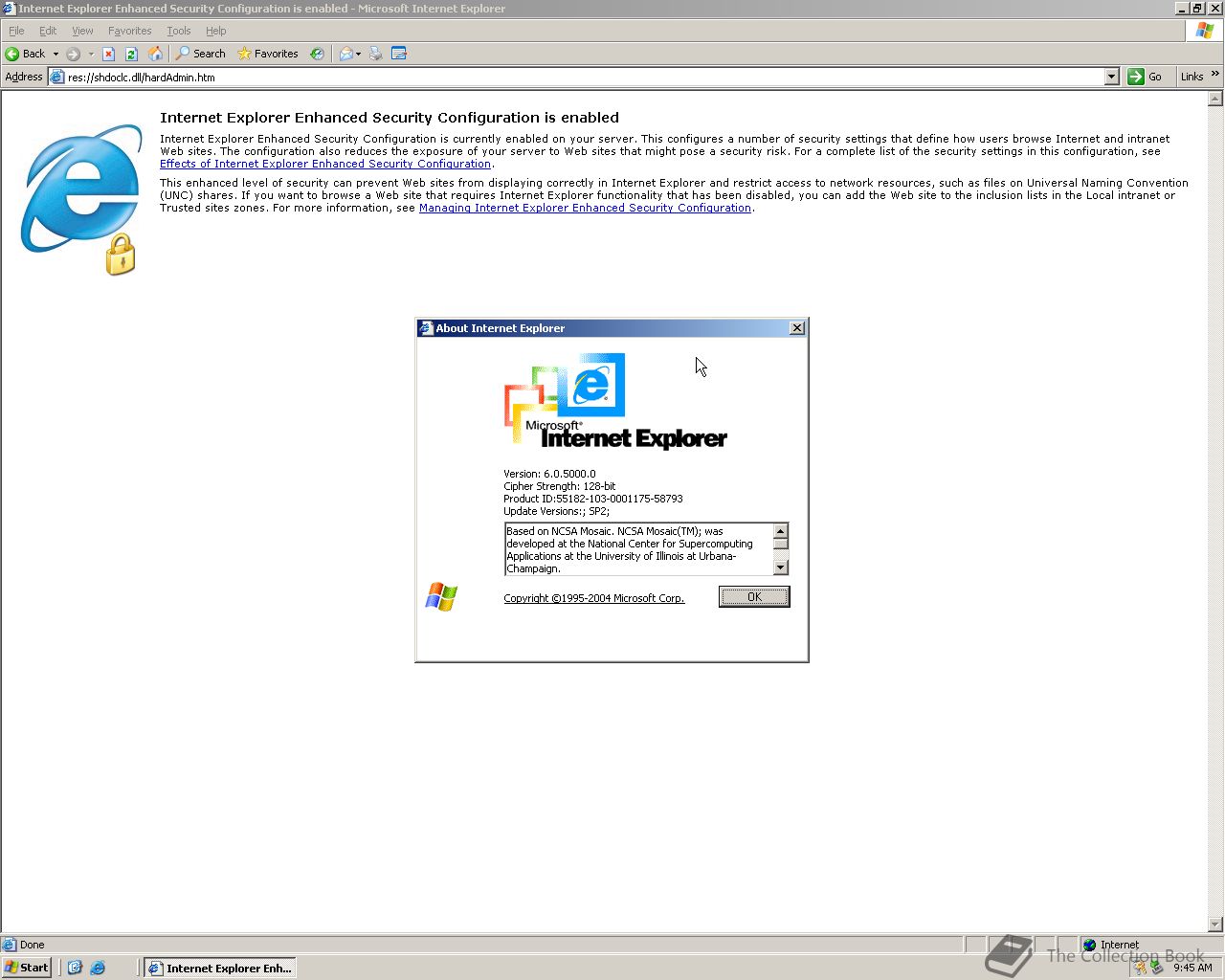Click the Windows flag icon in About dialog

pos(441,596)
